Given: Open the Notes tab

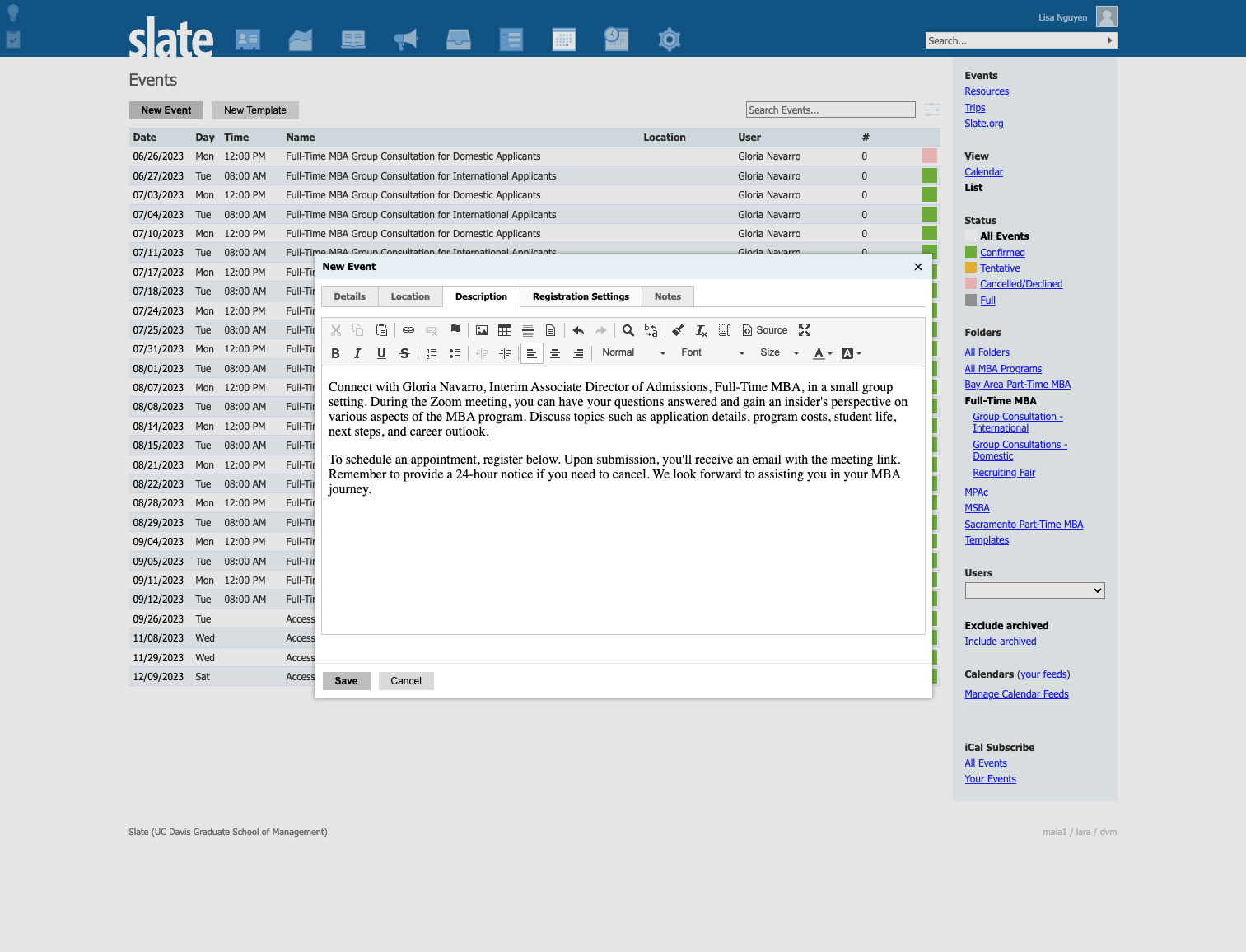Looking at the screenshot, I should point(668,296).
